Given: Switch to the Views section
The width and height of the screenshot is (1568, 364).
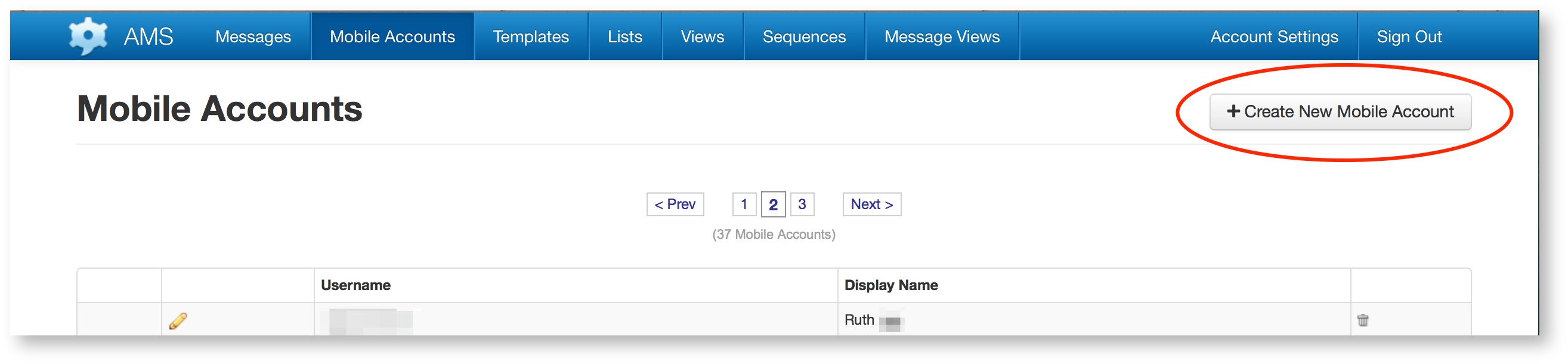Looking at the screenshot, I should pyautogui.click(x=703, y=36).
